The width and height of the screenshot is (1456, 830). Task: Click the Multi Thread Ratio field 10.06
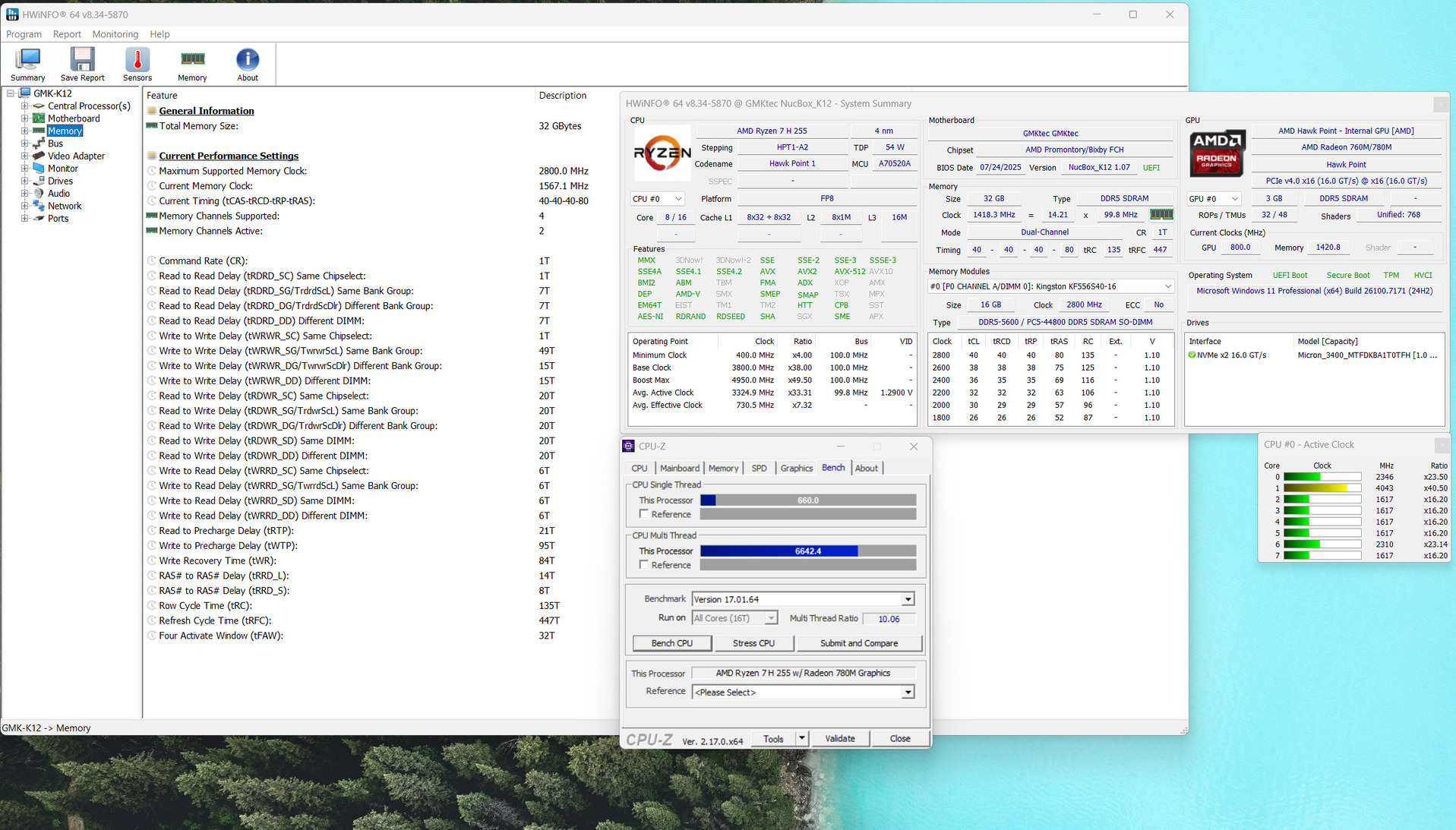tap(889, 619)
